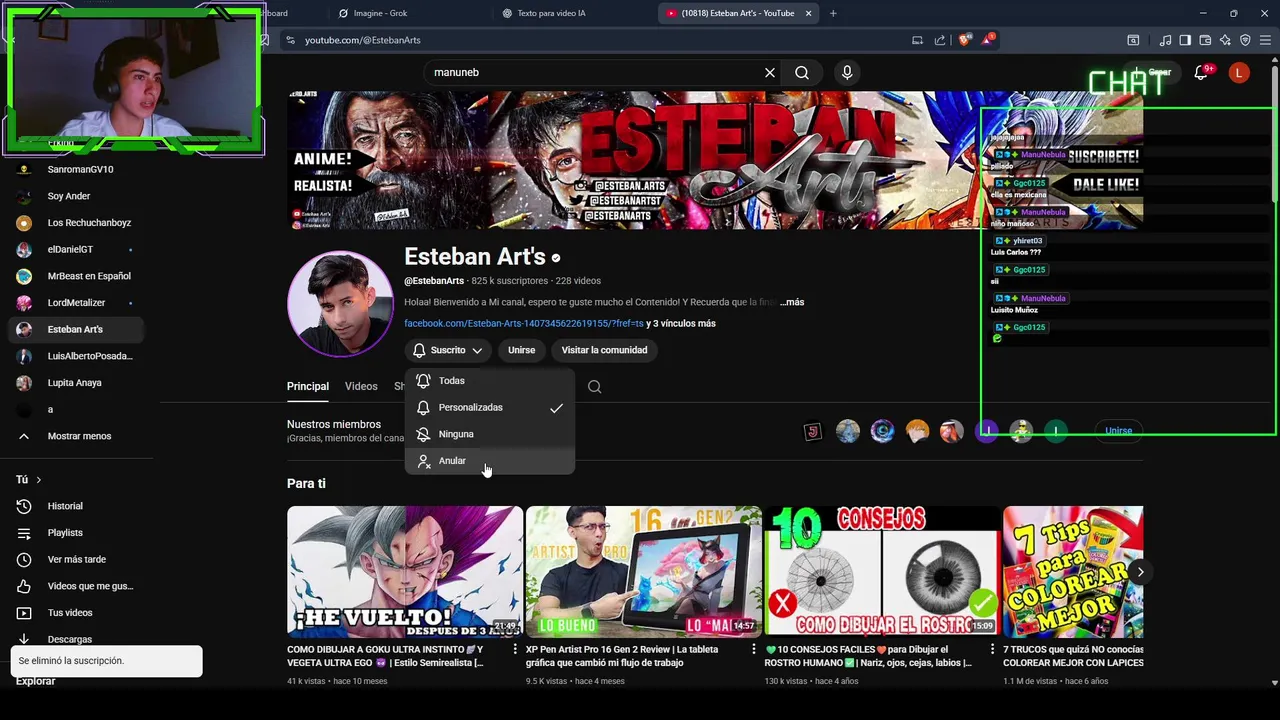The image size is (1280, 720).
Task: Switch to the Videos channel tab
Action: click(x=361, y=387)
